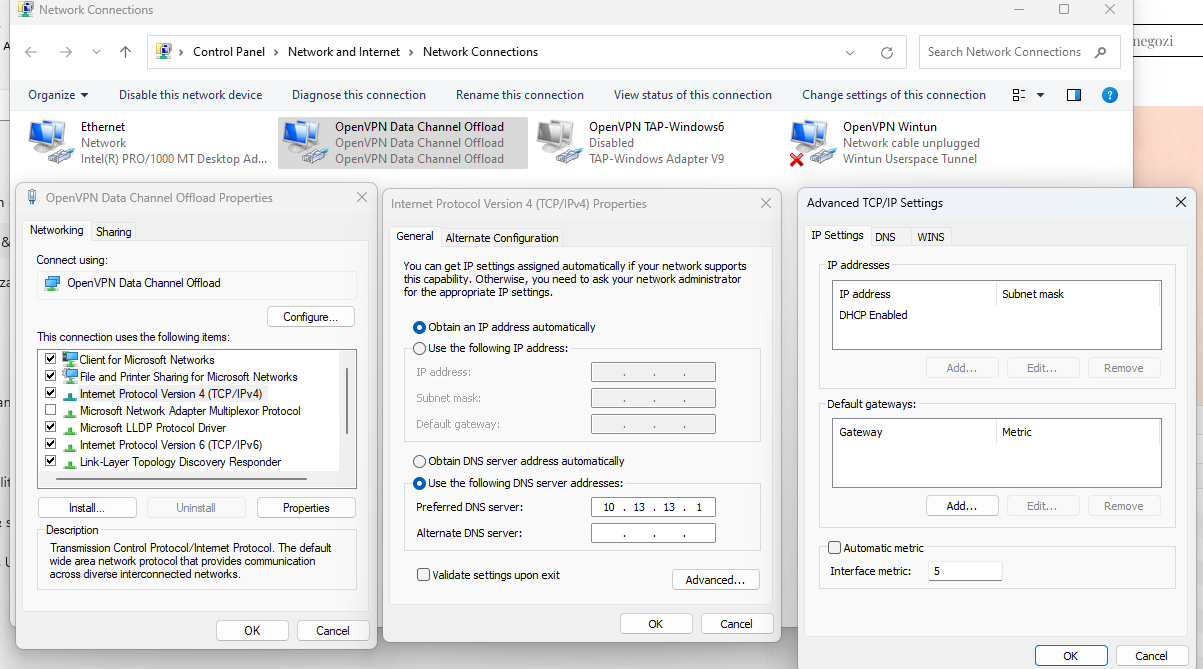
Task: Select File and Printer Sharing item icon
Action: click(x=70, y=376)
